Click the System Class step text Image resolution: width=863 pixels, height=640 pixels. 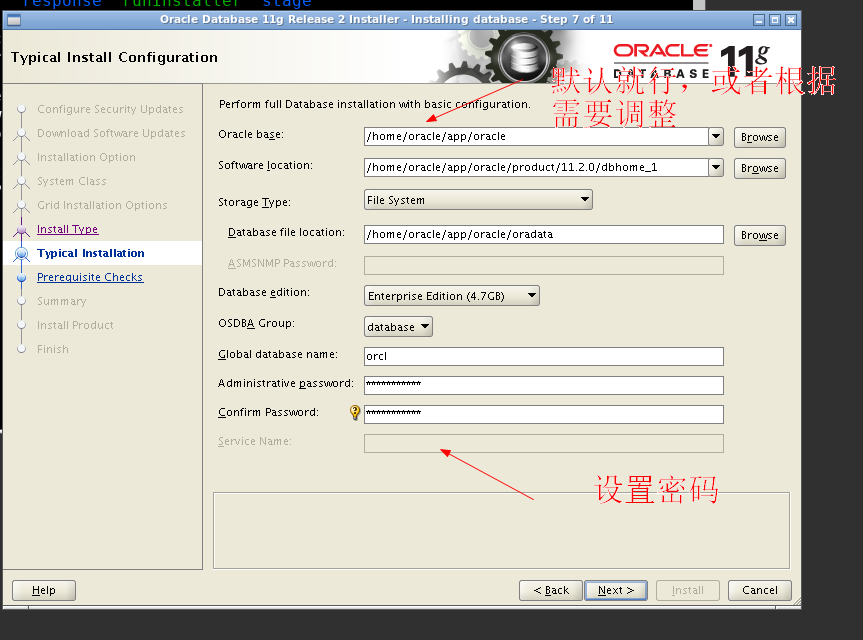coord(72,181)
